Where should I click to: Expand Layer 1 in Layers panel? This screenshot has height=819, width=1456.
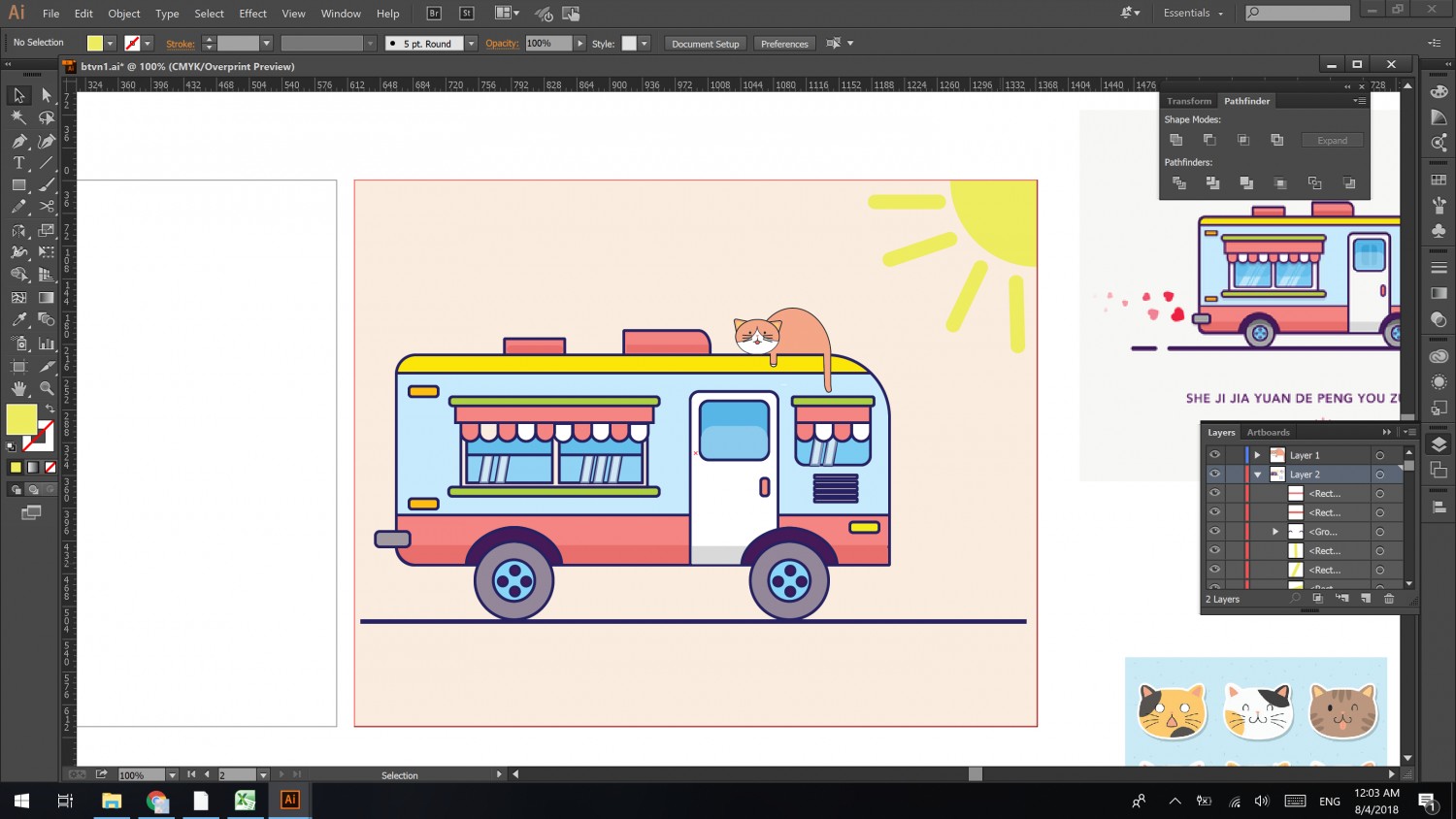point(1258,454)
